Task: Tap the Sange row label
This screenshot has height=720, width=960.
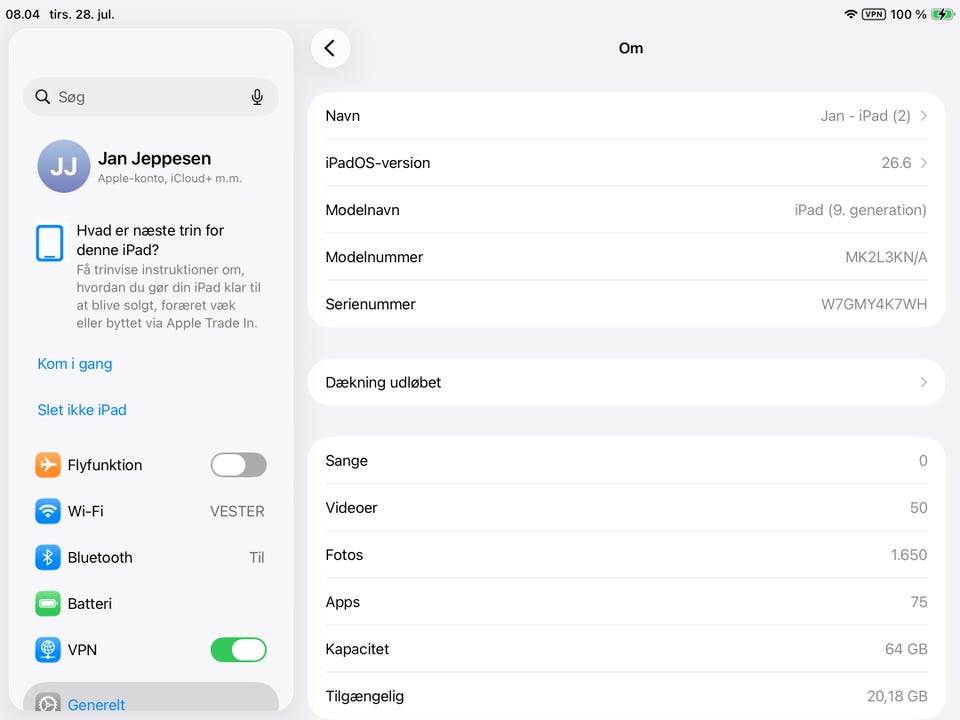Action: [x=347, y=460]
